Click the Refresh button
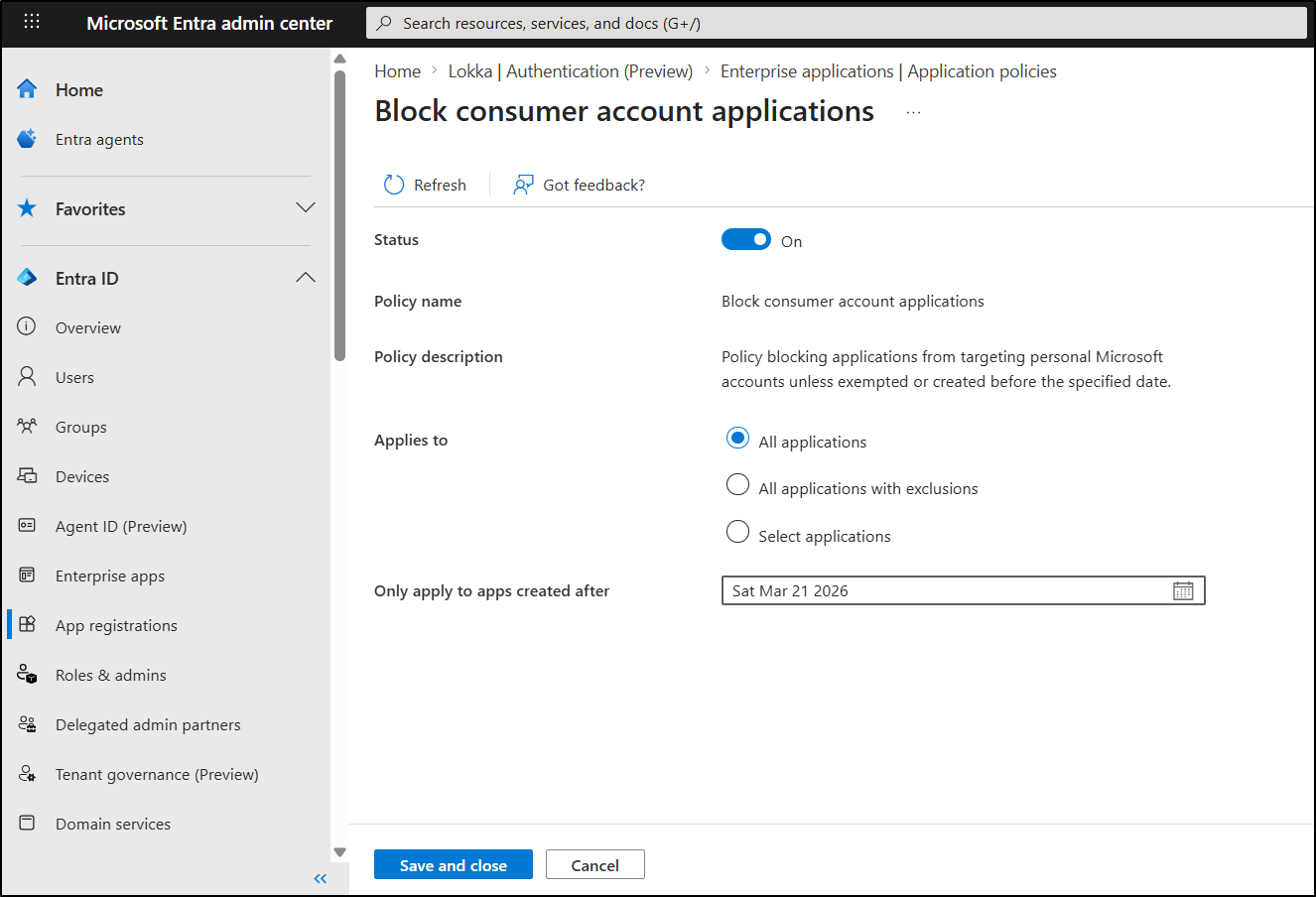Screen dimensions: 1316x897 coord(427,184)
